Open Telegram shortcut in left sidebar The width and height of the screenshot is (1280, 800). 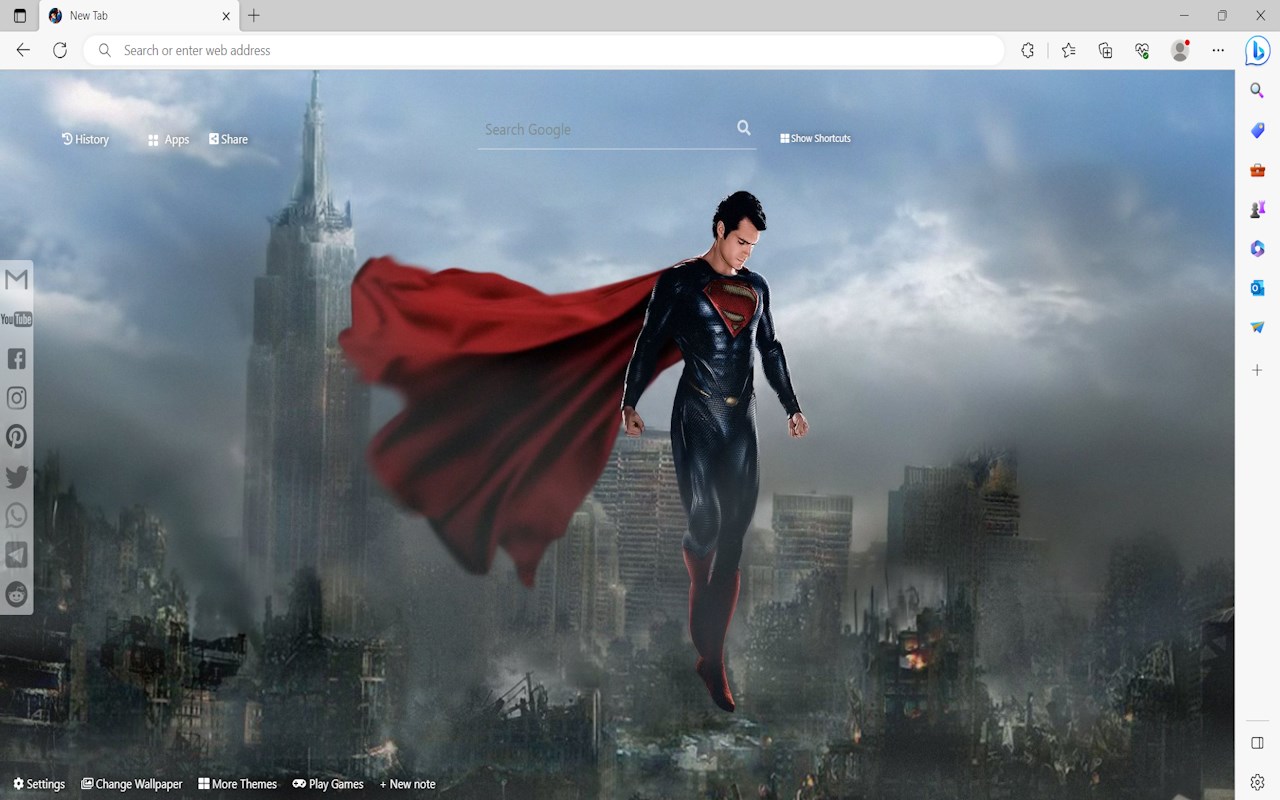16,555
